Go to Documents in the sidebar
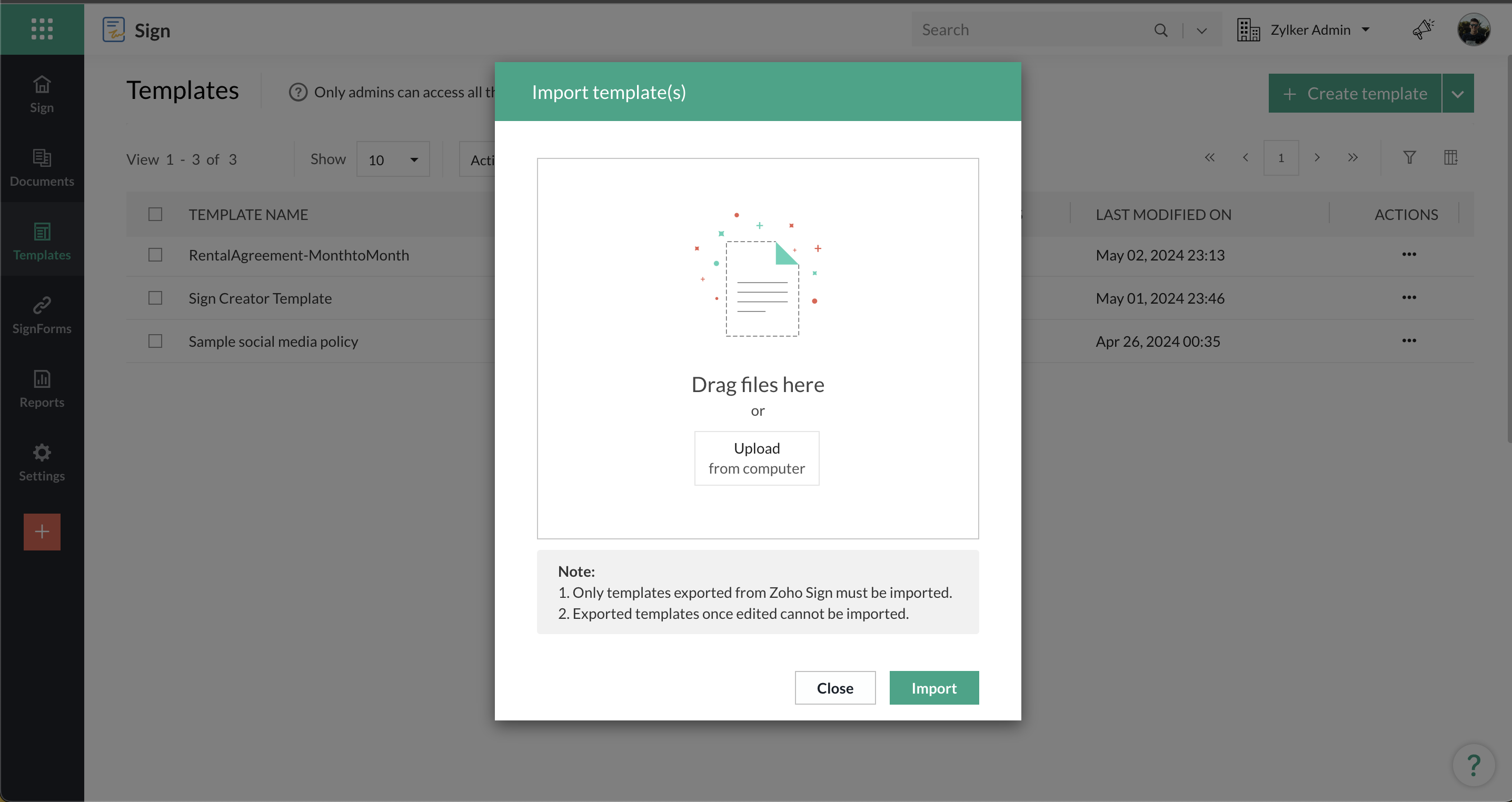Image resolution: width=1512 pixels, height=802 pixels. [x=42, y=167]
